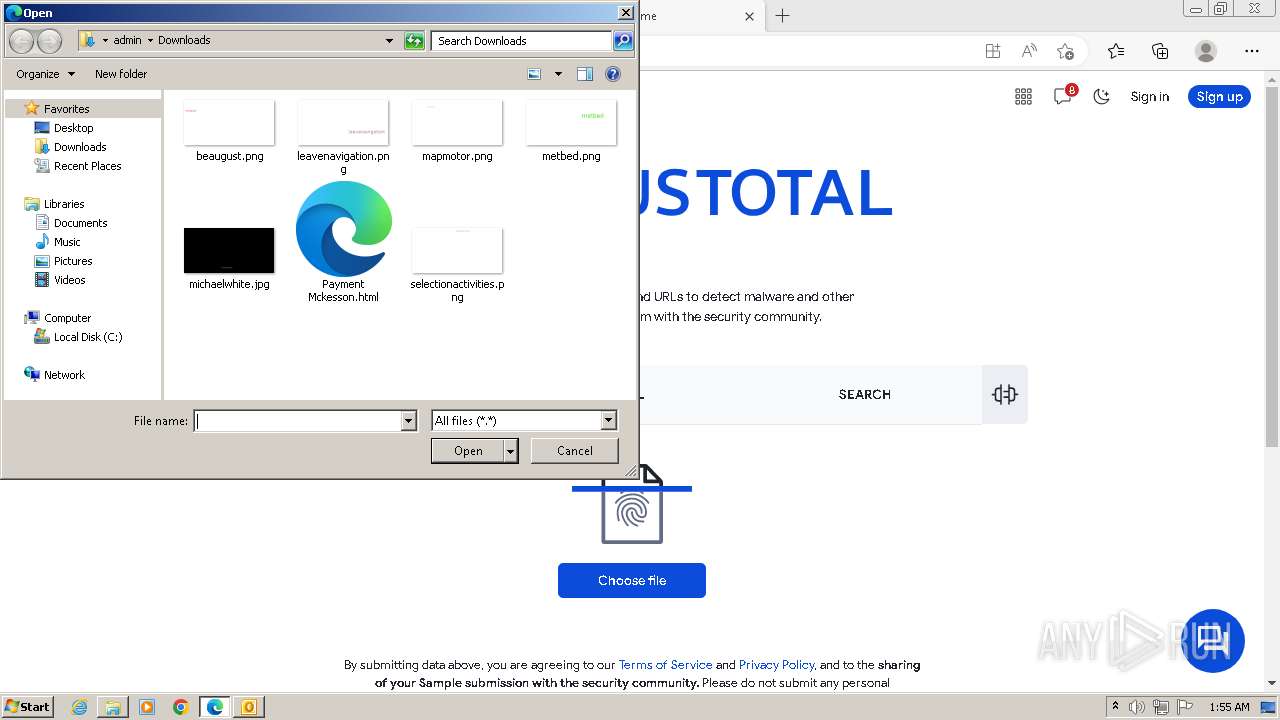
Task: Open VirusTotal notifications icon
Action: click(x=1063, y=96)
